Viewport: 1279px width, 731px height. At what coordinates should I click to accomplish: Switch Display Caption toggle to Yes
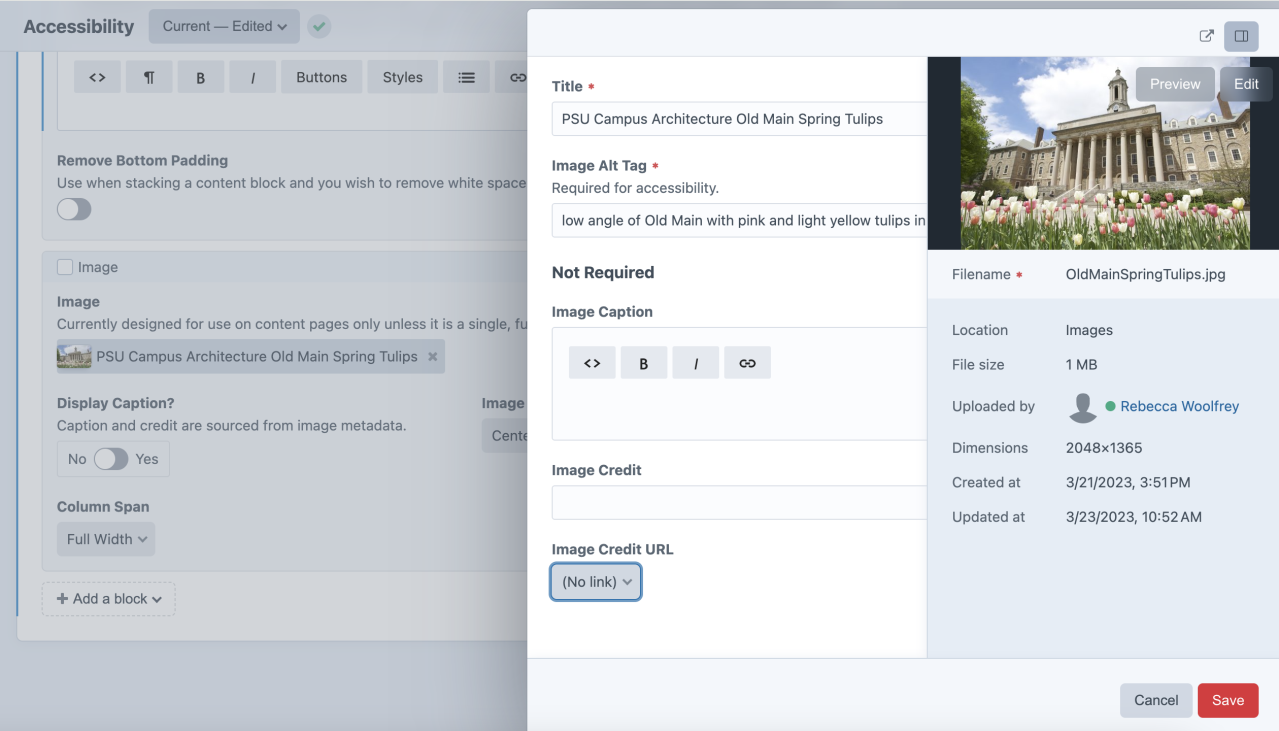pos(114,458)
